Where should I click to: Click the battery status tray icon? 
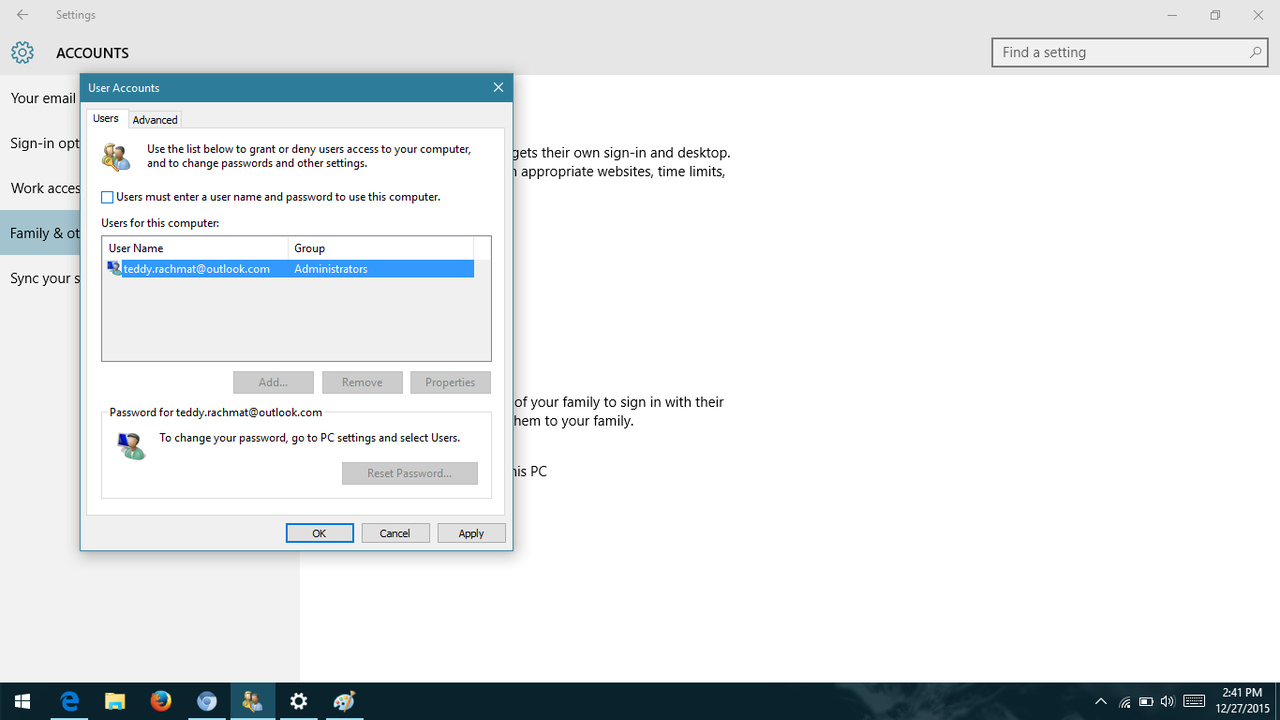pyautogui.click(x=1146, y=702)
